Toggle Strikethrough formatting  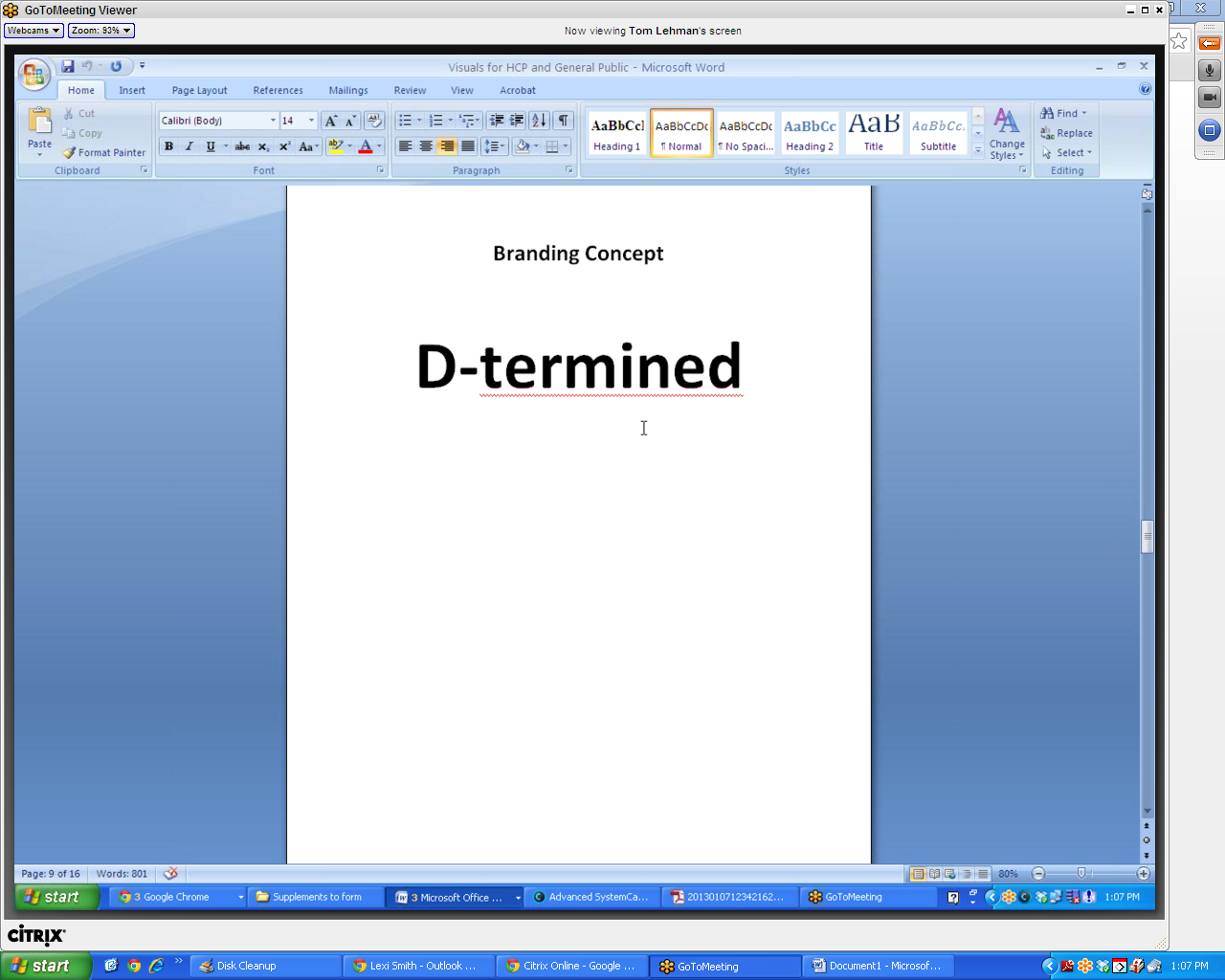243,146
